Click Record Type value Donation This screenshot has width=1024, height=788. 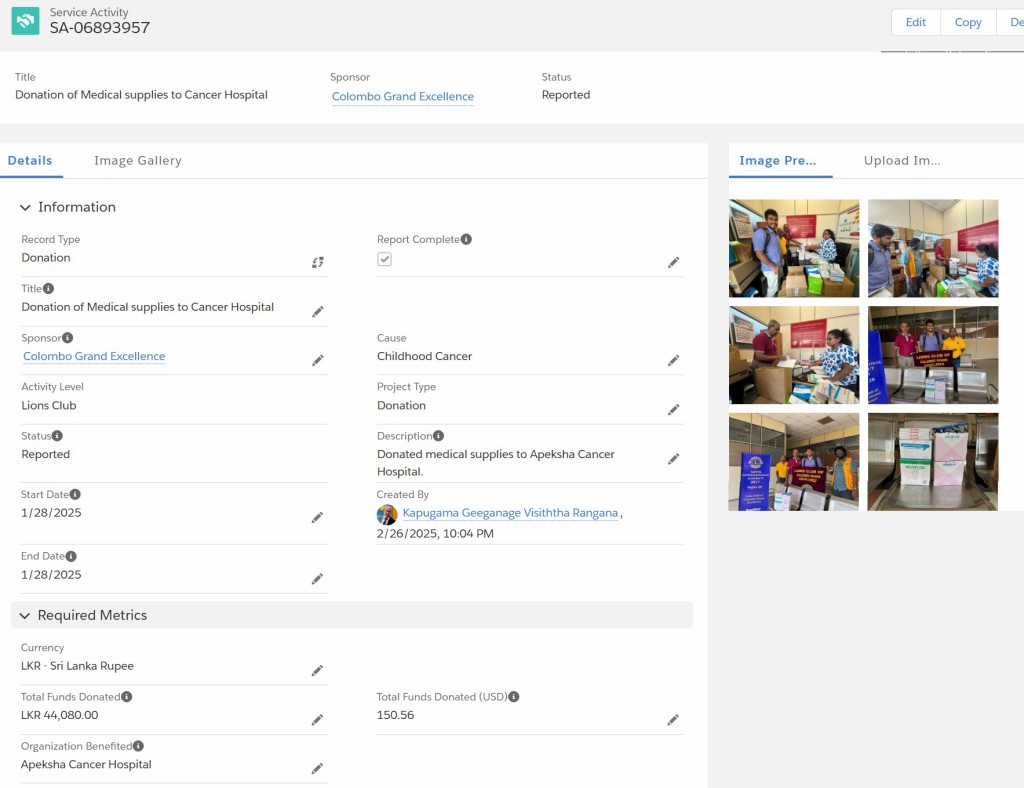(46, 258)
